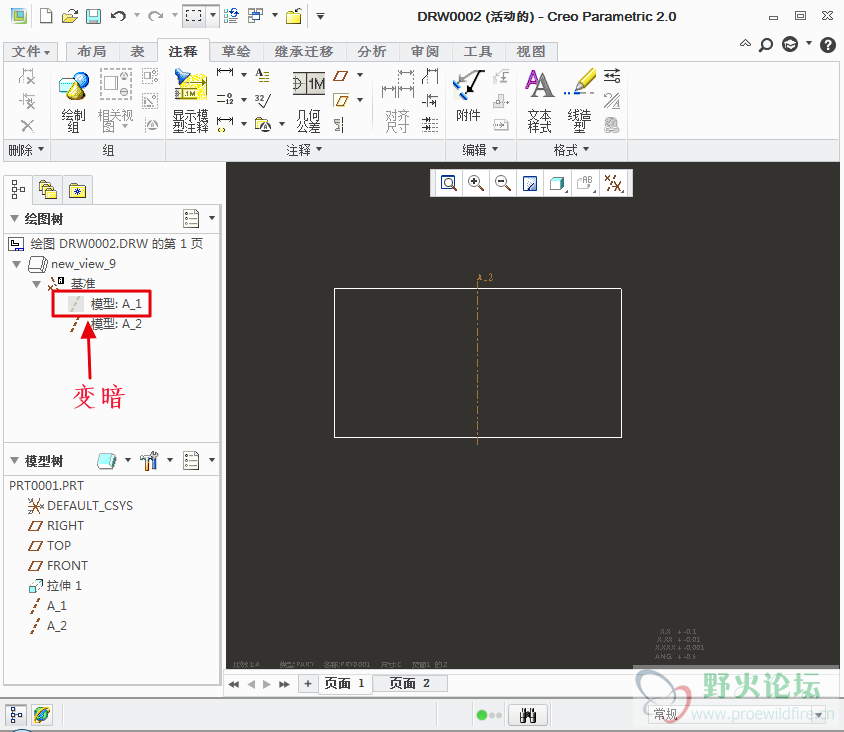Switch to the 表 ribbon tab

pyautogui.click(x=137, y=52)
